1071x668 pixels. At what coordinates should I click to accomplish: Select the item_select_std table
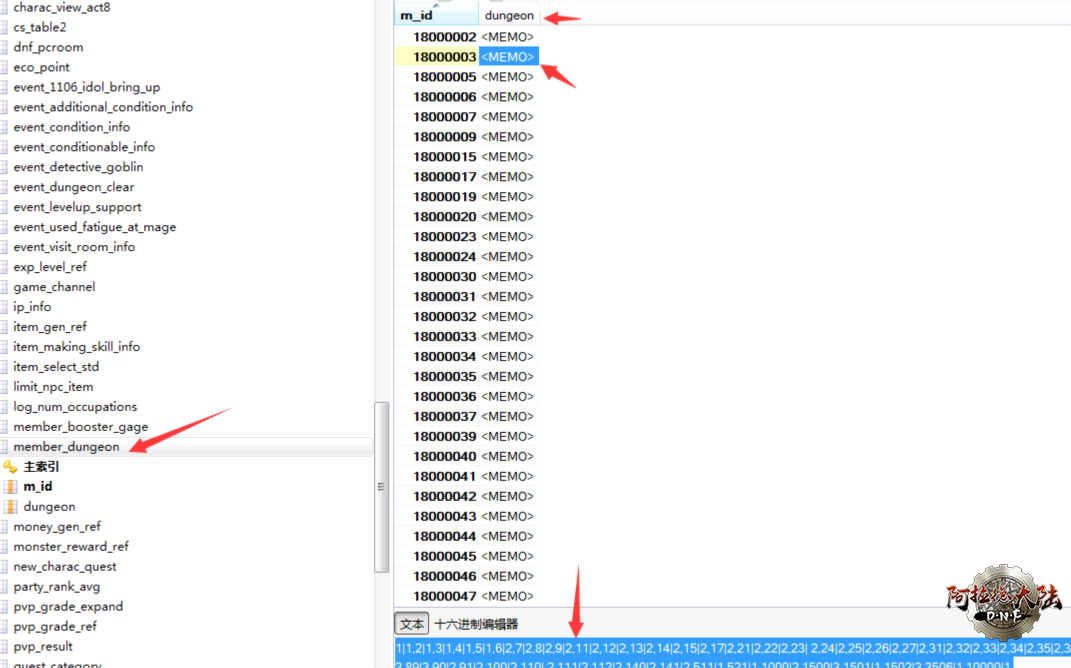click(56, 367)
